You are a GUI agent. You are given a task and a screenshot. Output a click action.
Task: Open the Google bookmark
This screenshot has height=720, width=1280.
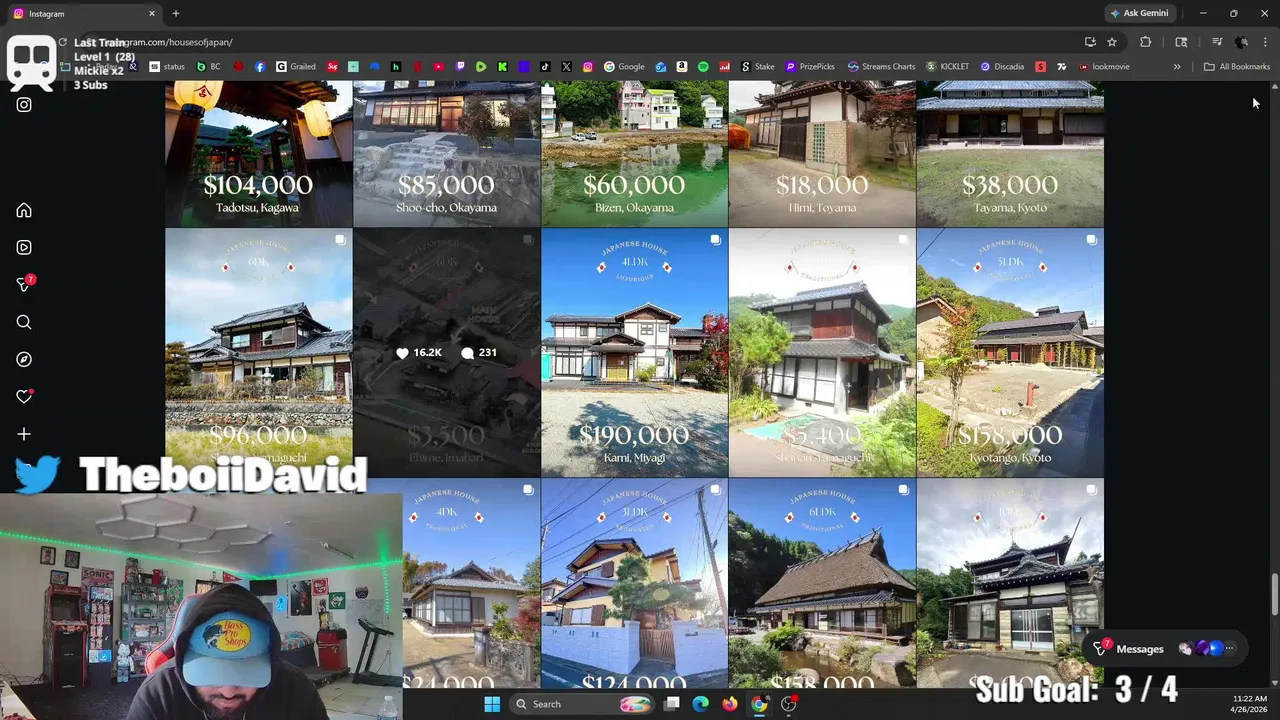click(x=624, y=67)
